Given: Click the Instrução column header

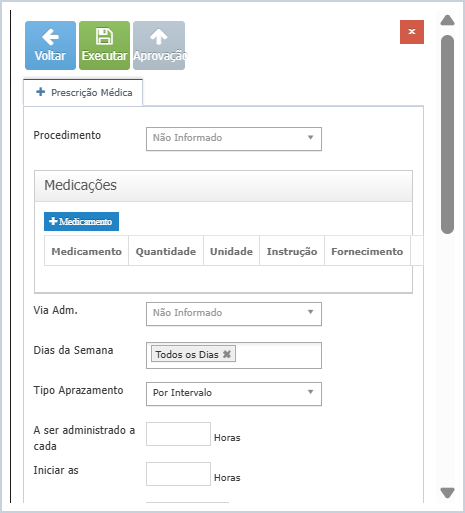Looking at the screenshot, I should (292, 251).
